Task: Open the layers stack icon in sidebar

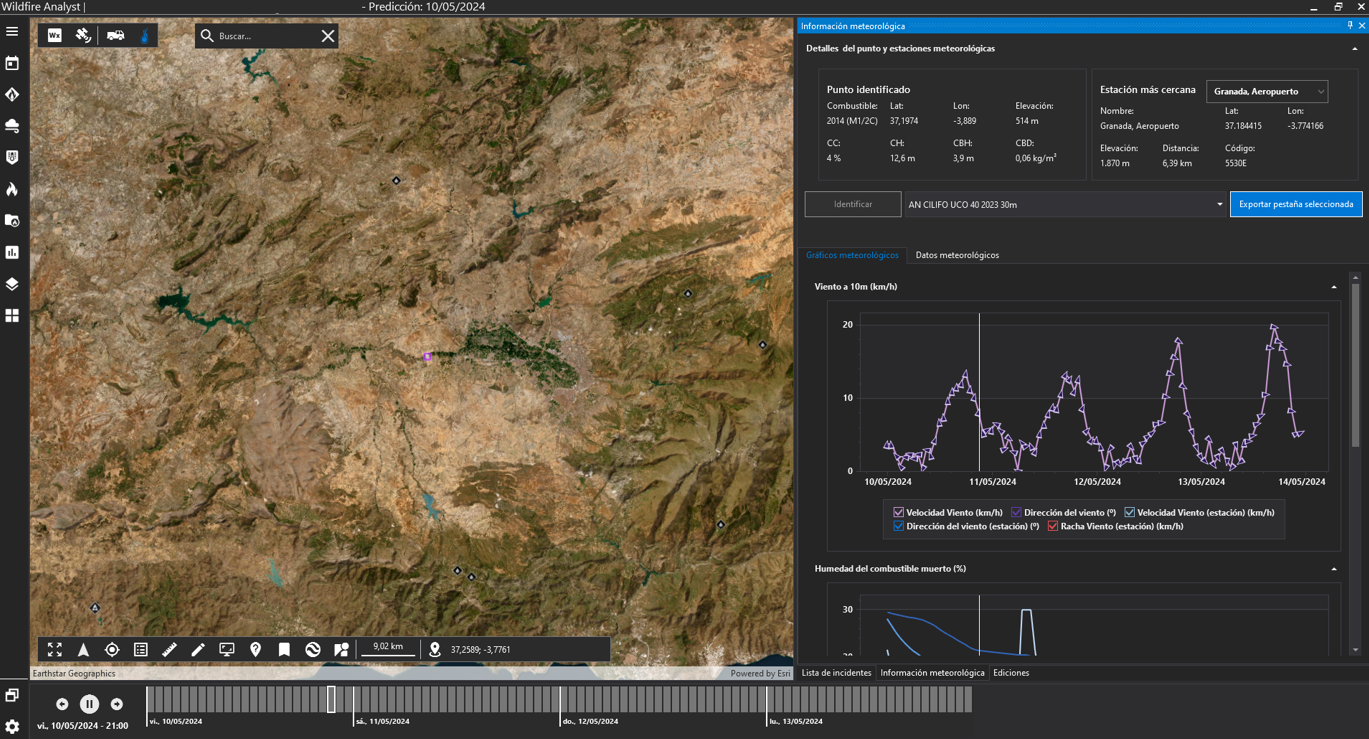Action: (12, 284)
